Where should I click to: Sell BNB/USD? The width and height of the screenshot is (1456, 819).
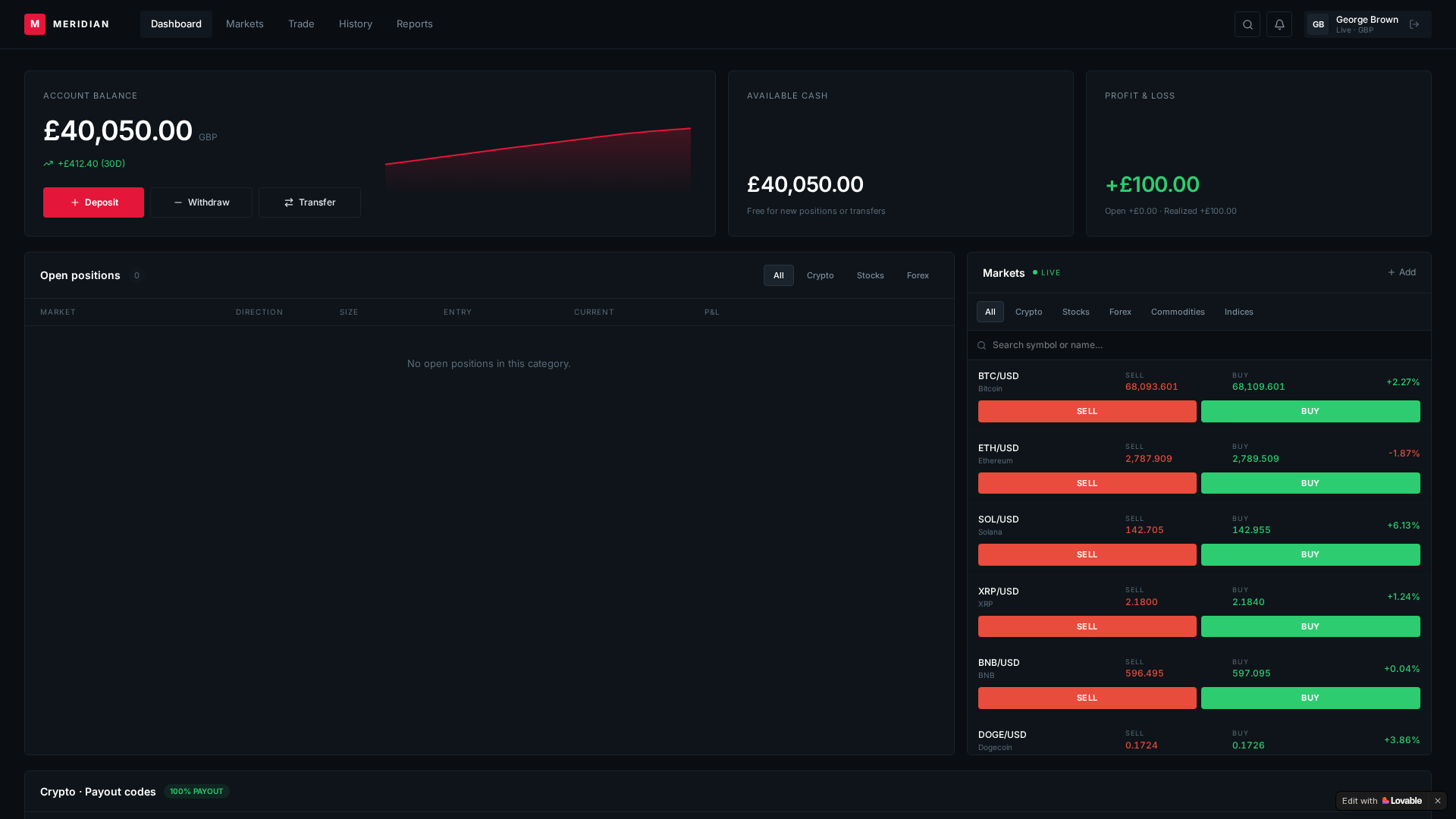(x=1087, y=698)
